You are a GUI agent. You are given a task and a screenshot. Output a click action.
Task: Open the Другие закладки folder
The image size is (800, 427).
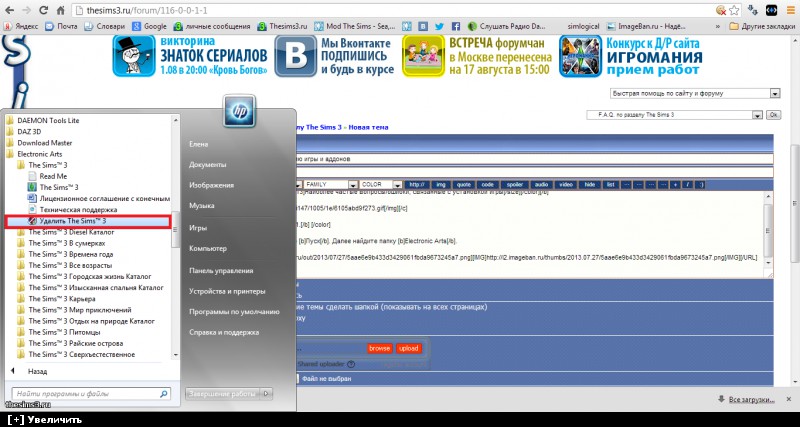(x=761, y=26)
